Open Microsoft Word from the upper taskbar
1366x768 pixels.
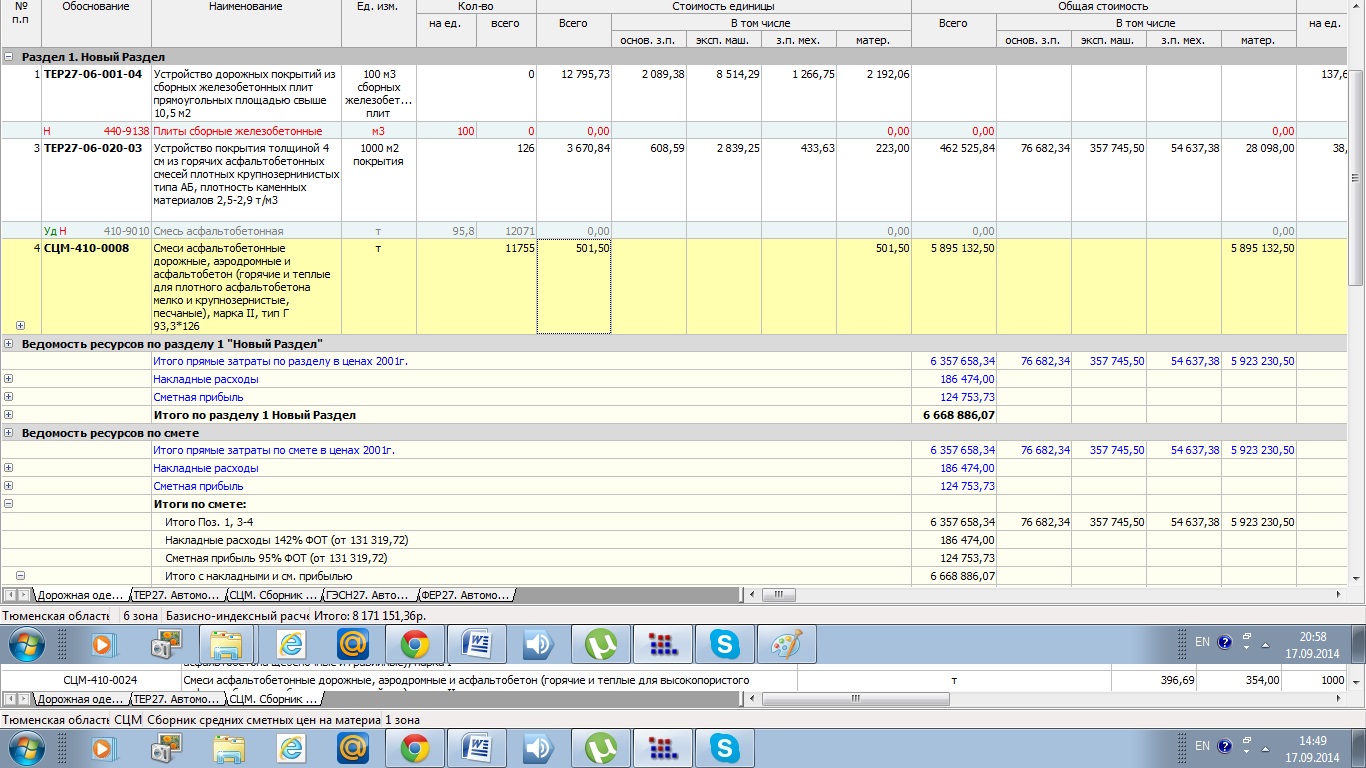click(477, 645)
